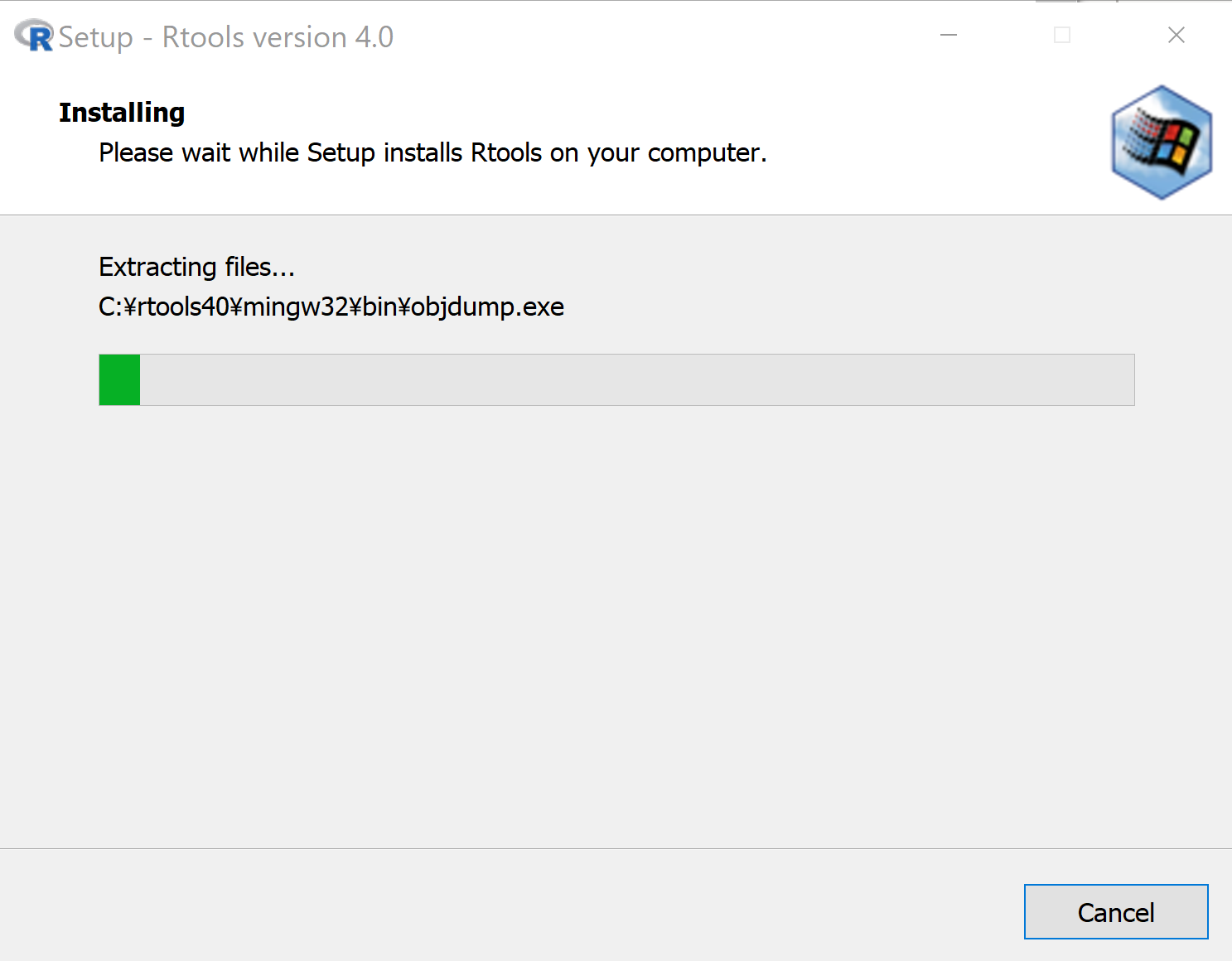This screenshot has height=961, width=1232.
Task: Click the Windows installer box logo
Action: [1162, 142]
